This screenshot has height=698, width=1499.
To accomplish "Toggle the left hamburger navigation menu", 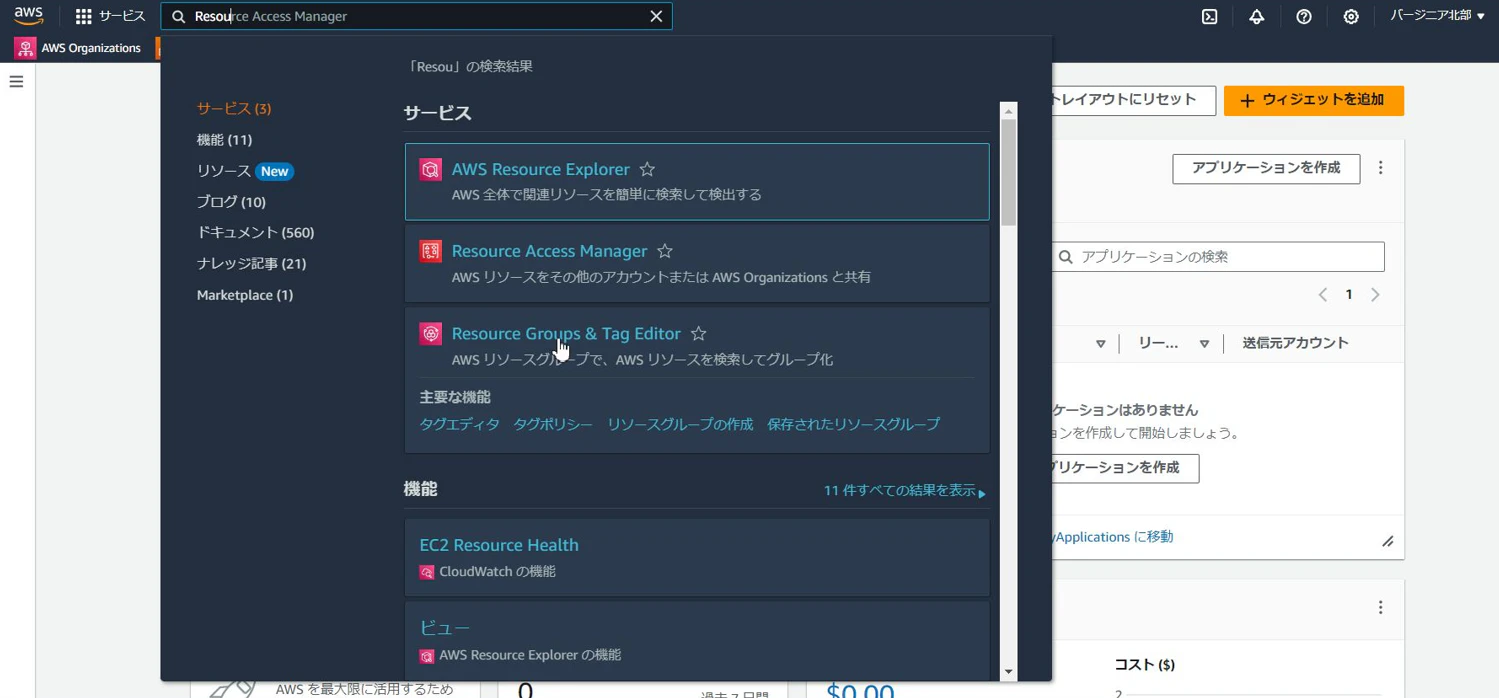I will pos(16,82).
